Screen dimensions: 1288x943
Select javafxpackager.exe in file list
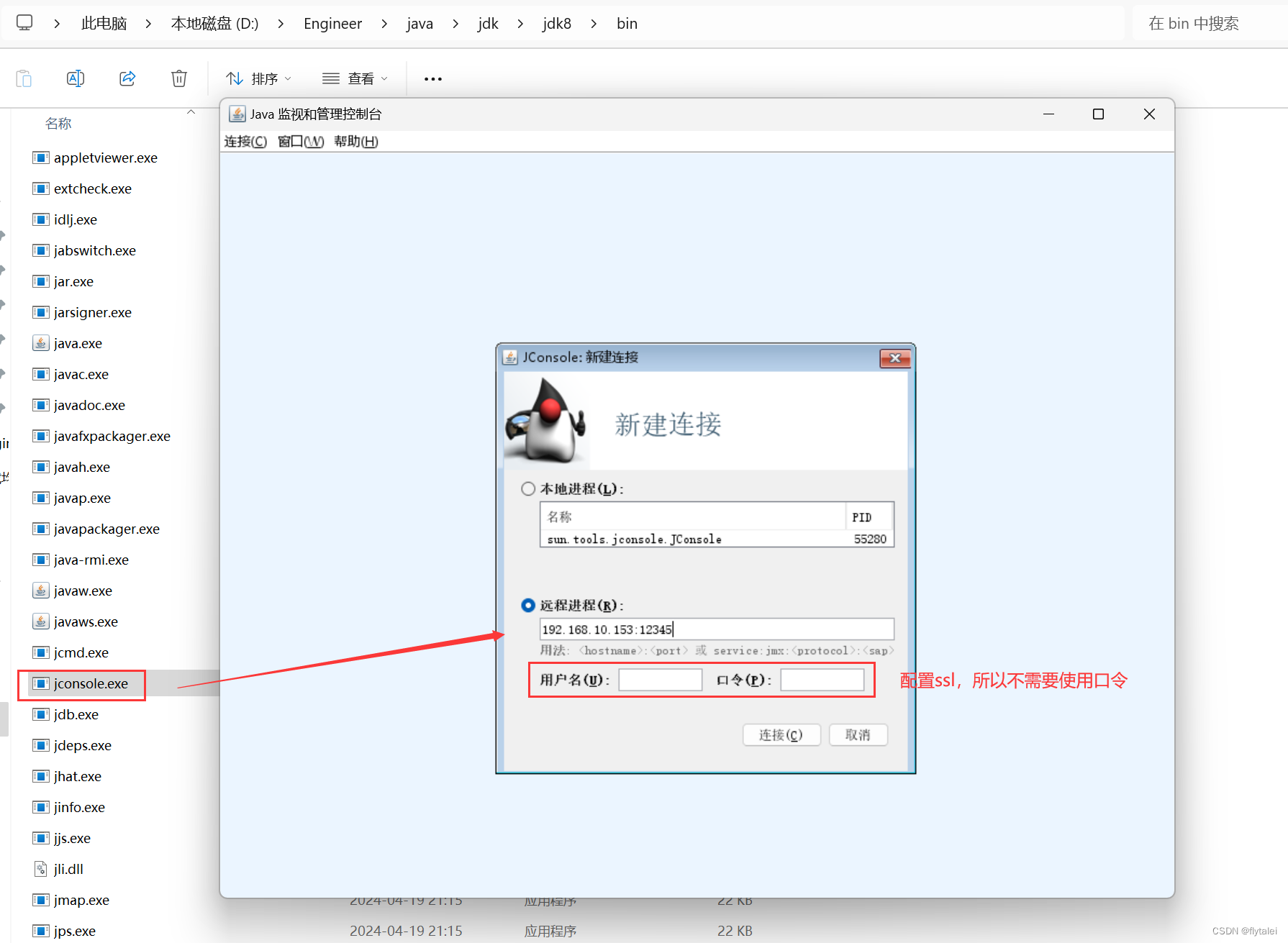(112, 436)
